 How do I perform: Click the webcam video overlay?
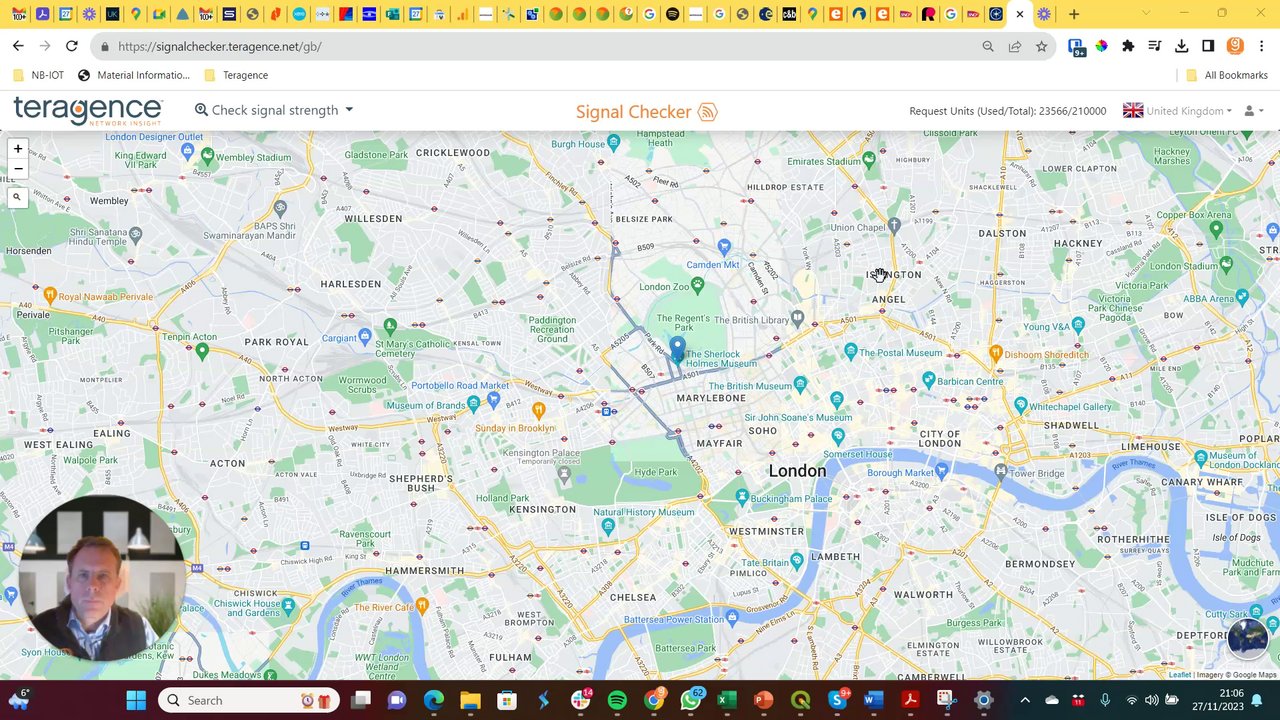(x=100, y=578)
